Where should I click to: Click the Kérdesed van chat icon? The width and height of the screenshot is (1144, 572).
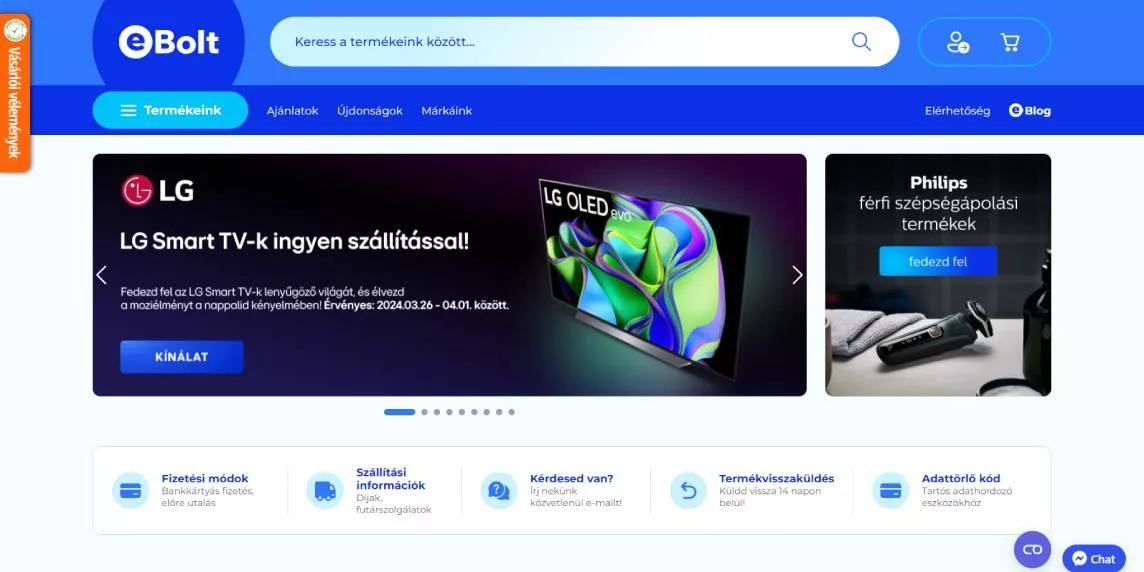tap(498, 490)
